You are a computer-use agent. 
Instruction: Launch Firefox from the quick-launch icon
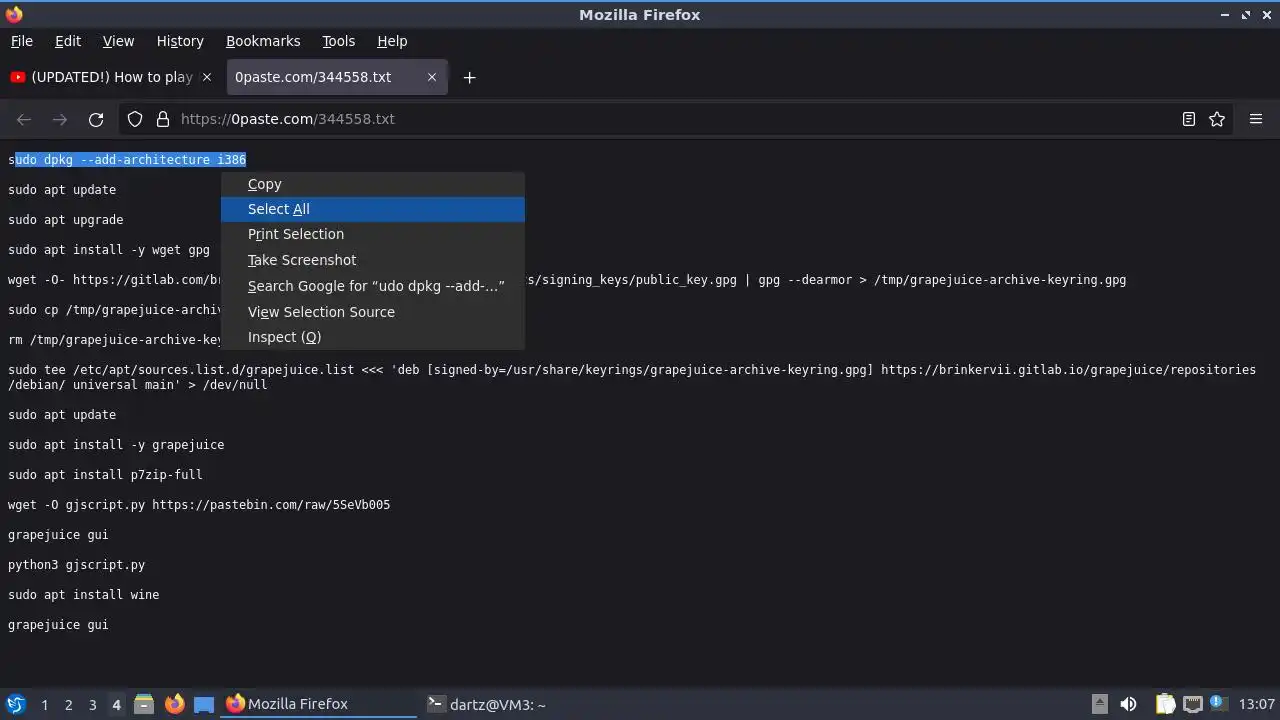click(174, 704)
